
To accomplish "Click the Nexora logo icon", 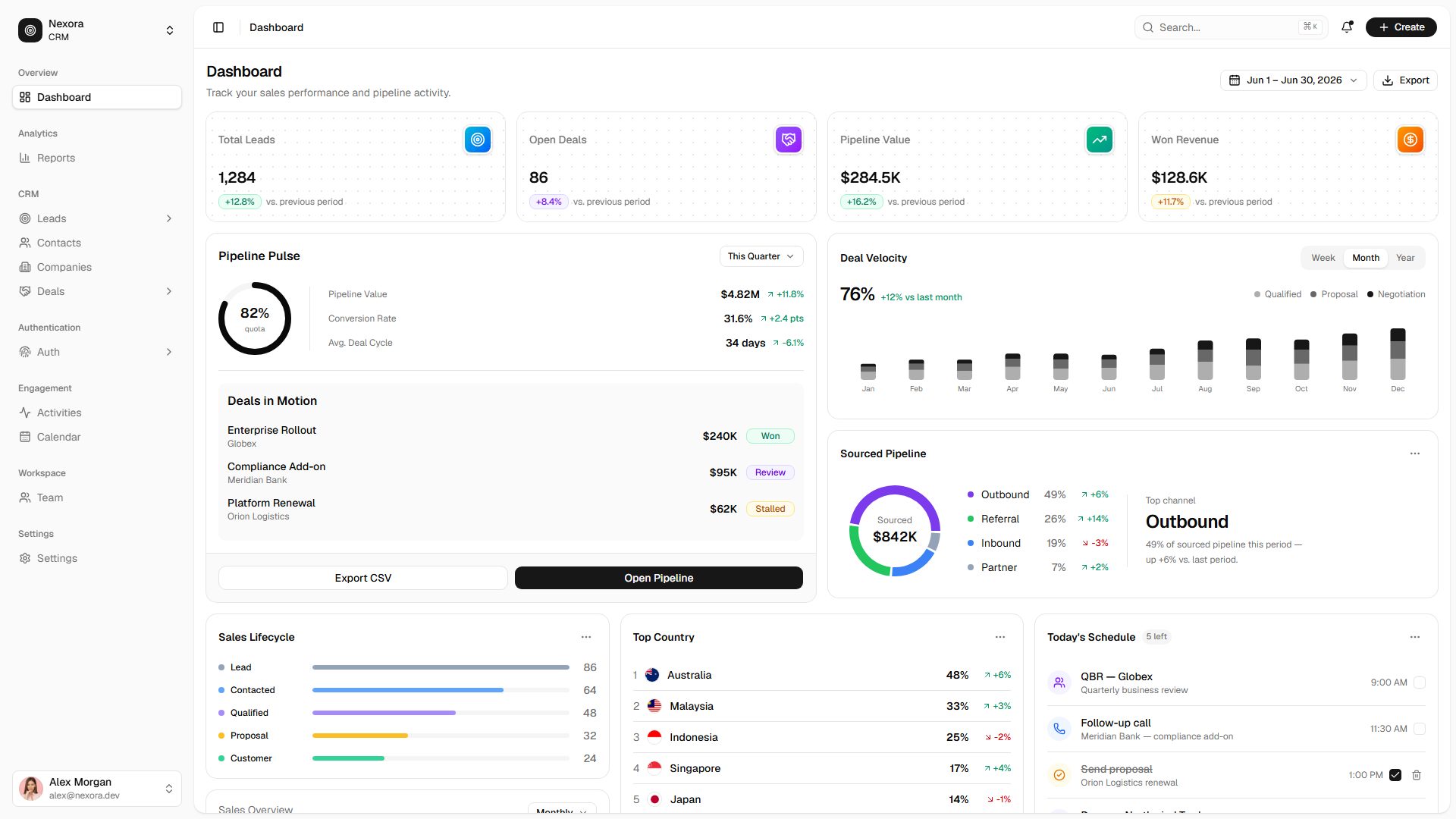I will pyautogui.click(x=30, y=30).
